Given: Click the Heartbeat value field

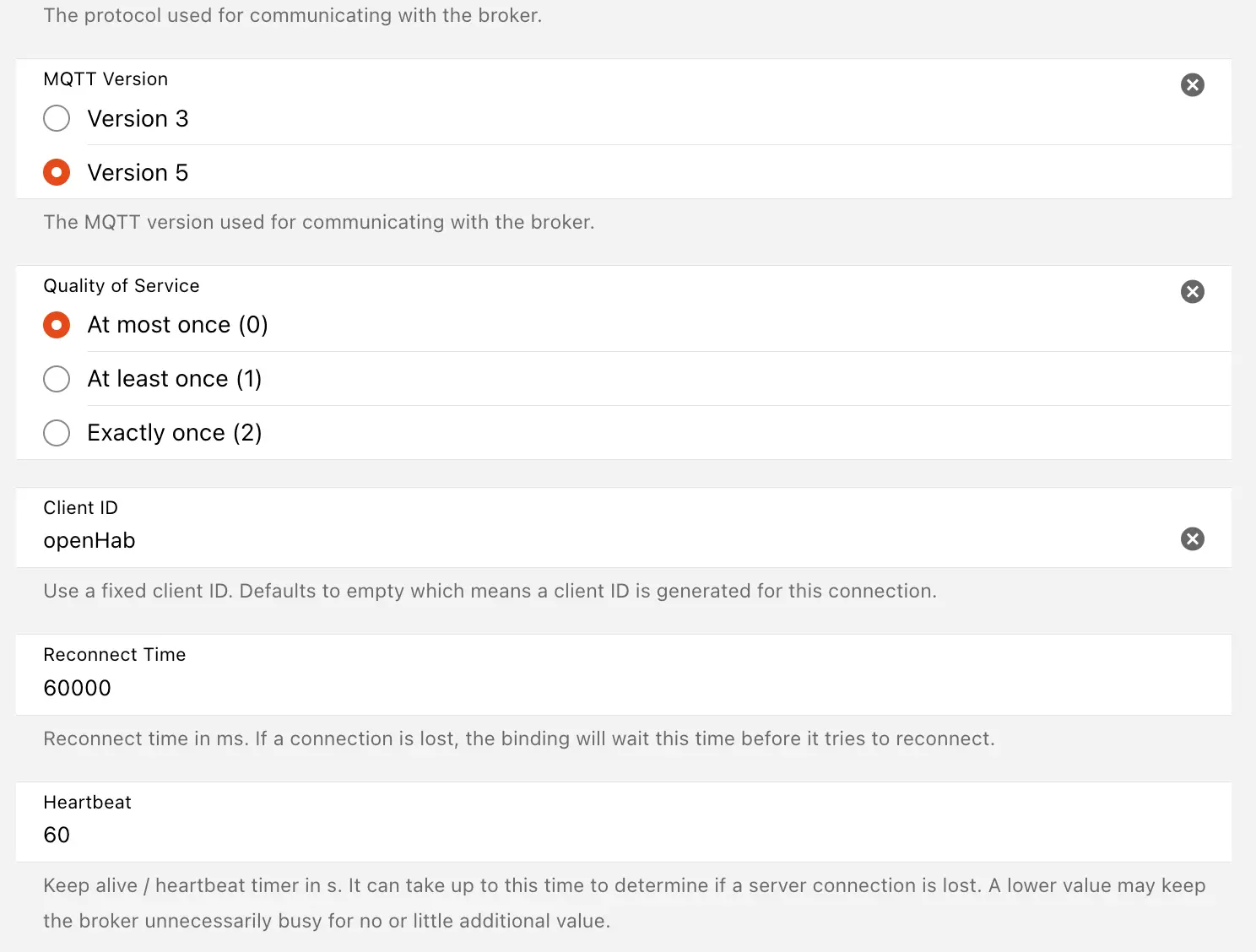Looking at the screenshot, I should [x=506, y=836].
